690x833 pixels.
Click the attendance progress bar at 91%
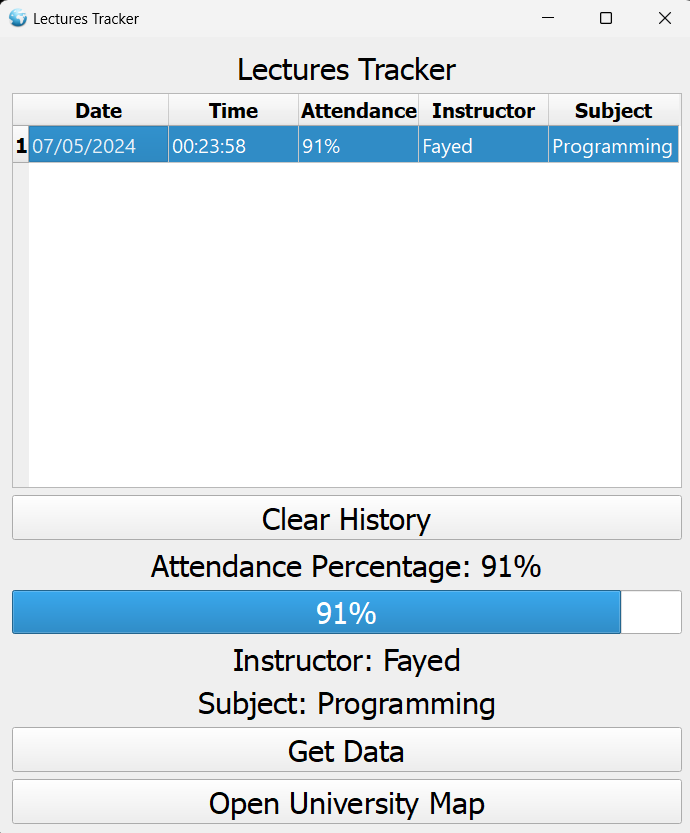(346, 612)
